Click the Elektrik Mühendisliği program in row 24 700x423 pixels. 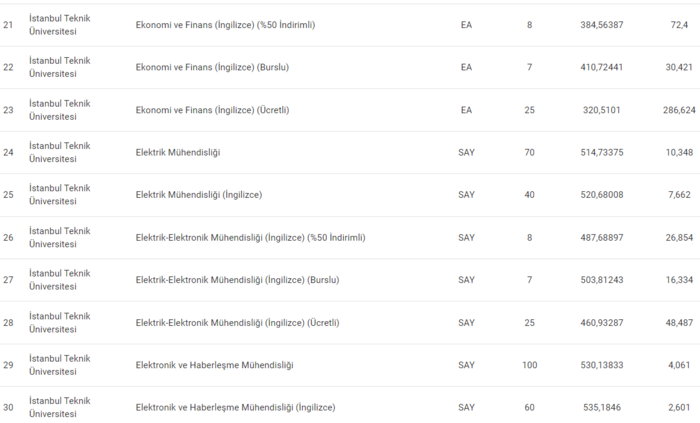(x=178, y=152)
